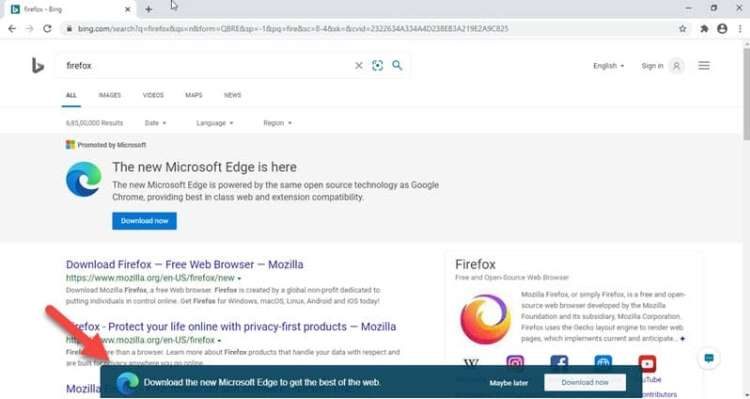
Task: Click the browser back arrow
Action: coord(11,29)
